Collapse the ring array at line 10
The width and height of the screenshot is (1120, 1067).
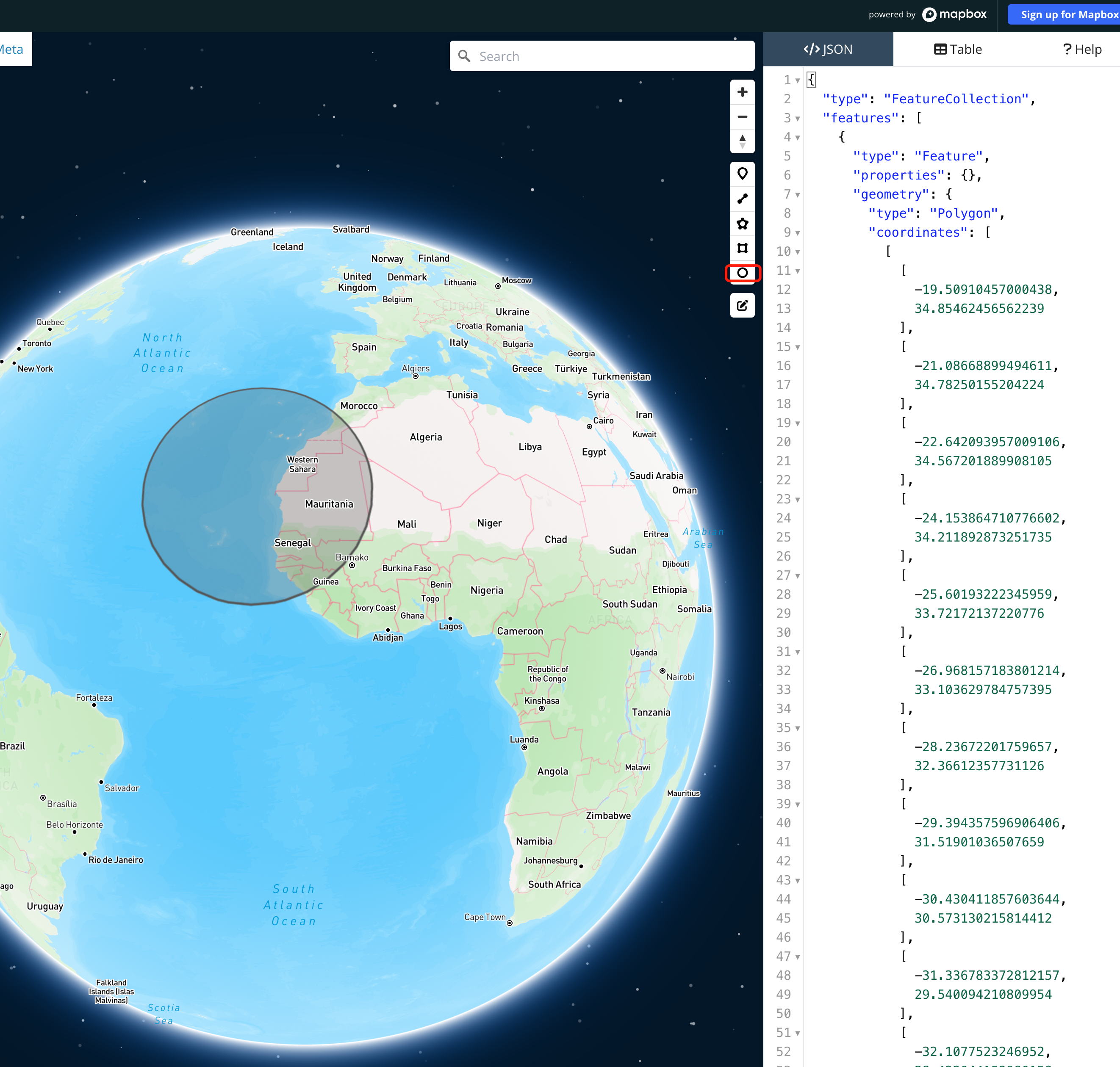click(x=797, y=252)
